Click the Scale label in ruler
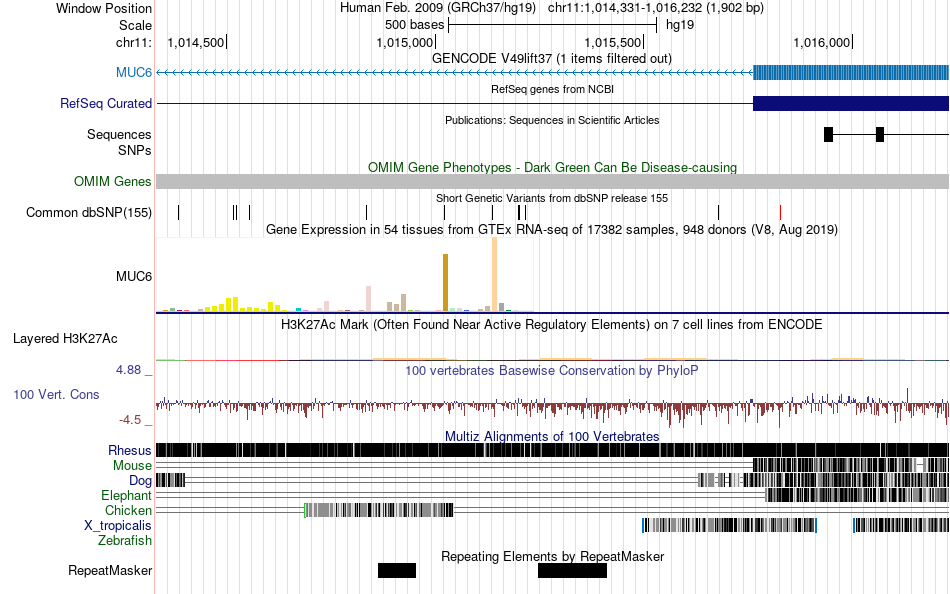The width and height of the screenshot is (950, 594). pyautogui.click(x=135, y=25)
